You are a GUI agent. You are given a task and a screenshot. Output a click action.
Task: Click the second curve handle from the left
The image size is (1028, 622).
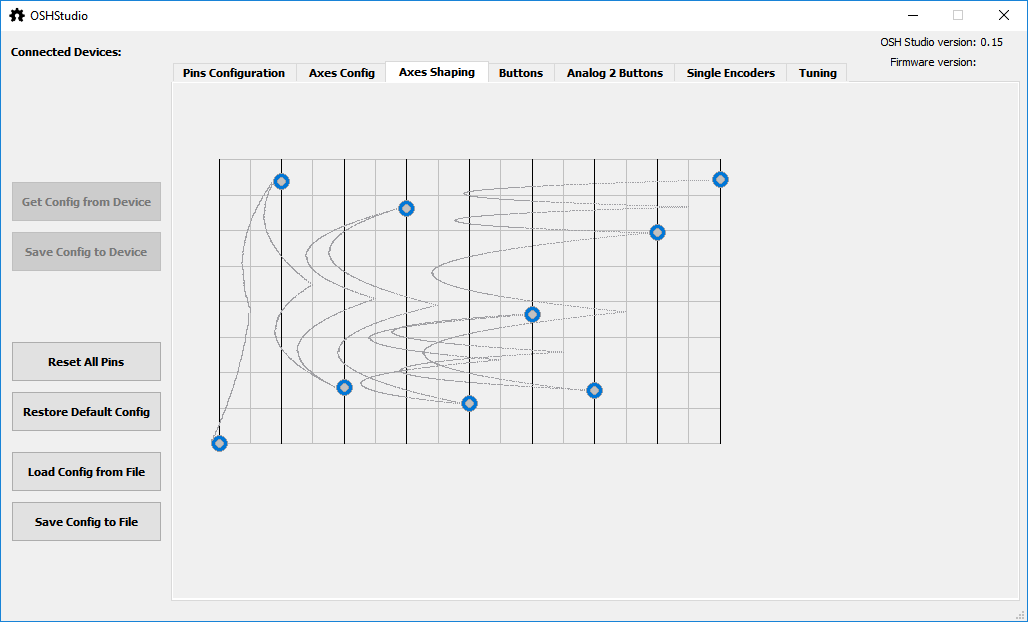[281, 181]
